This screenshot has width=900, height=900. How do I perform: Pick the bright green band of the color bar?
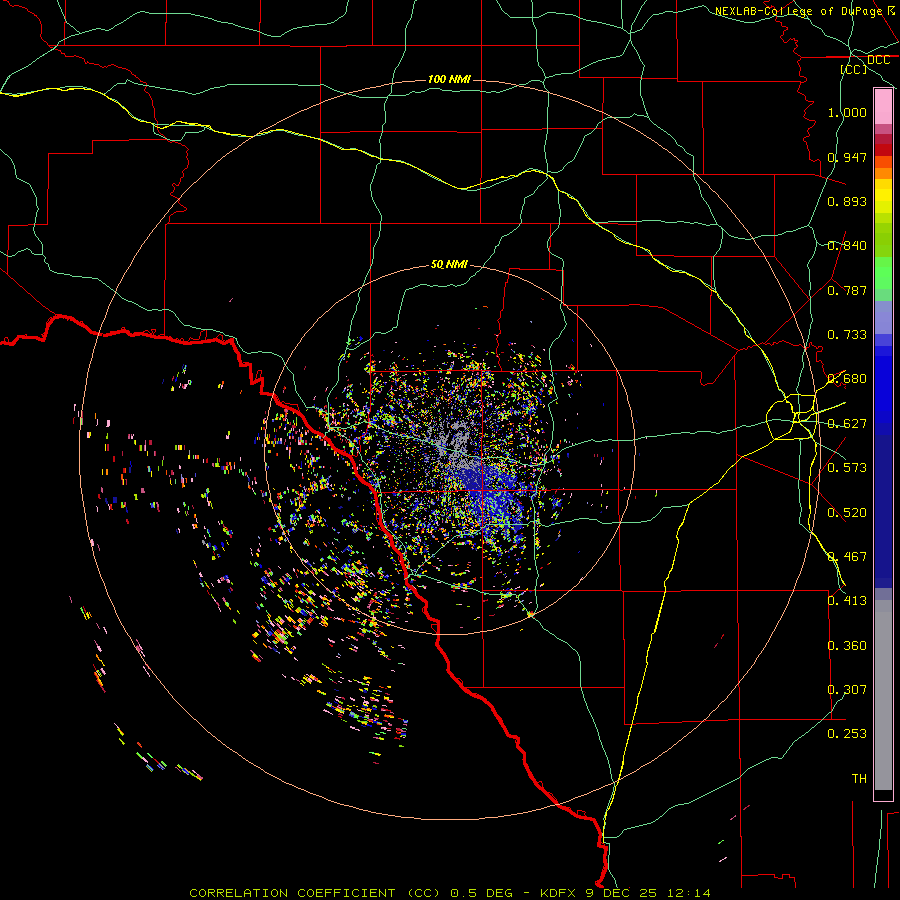(883, 273)
